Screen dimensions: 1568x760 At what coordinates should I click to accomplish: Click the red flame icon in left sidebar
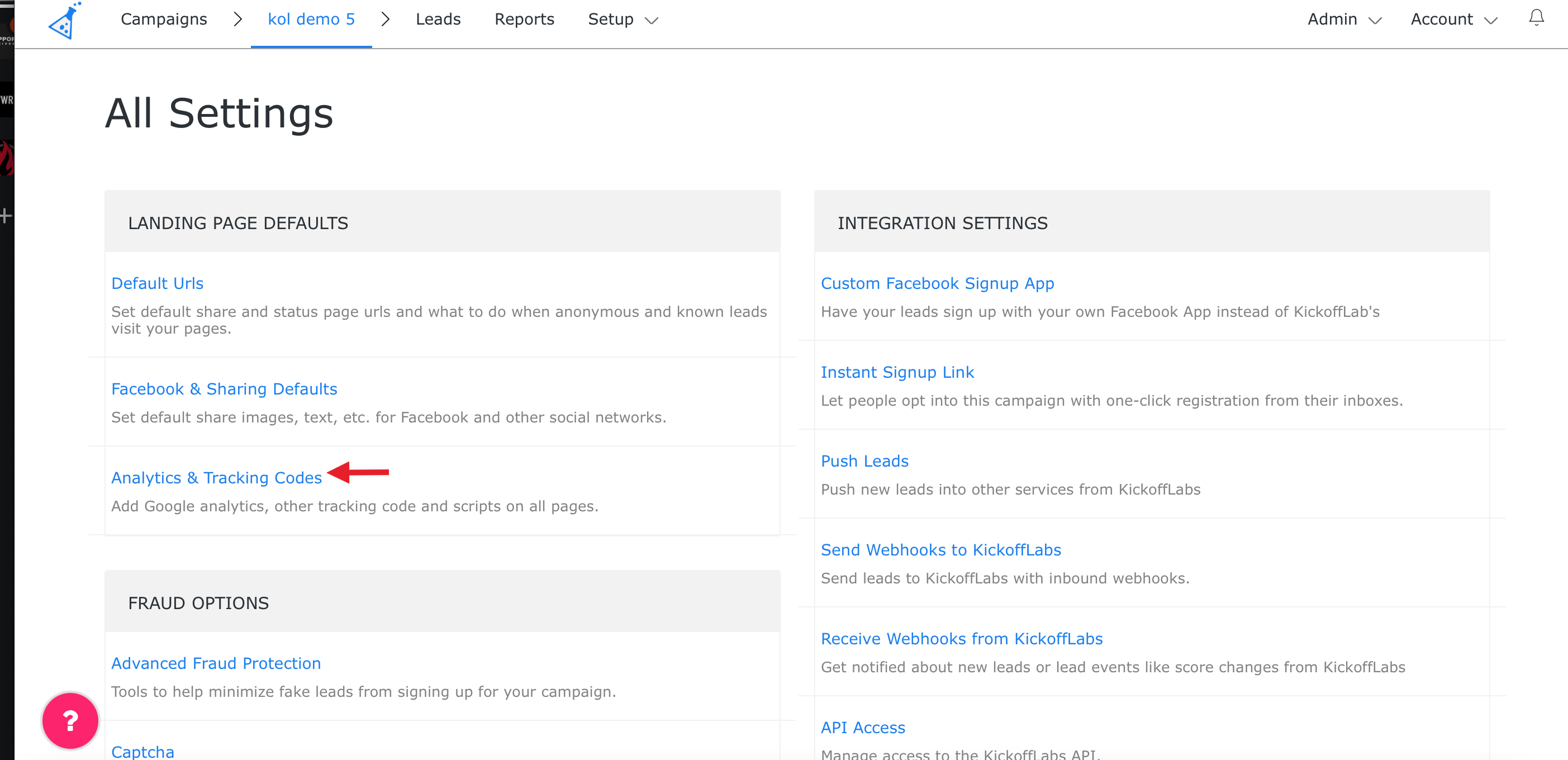click(x=6, y=158)
